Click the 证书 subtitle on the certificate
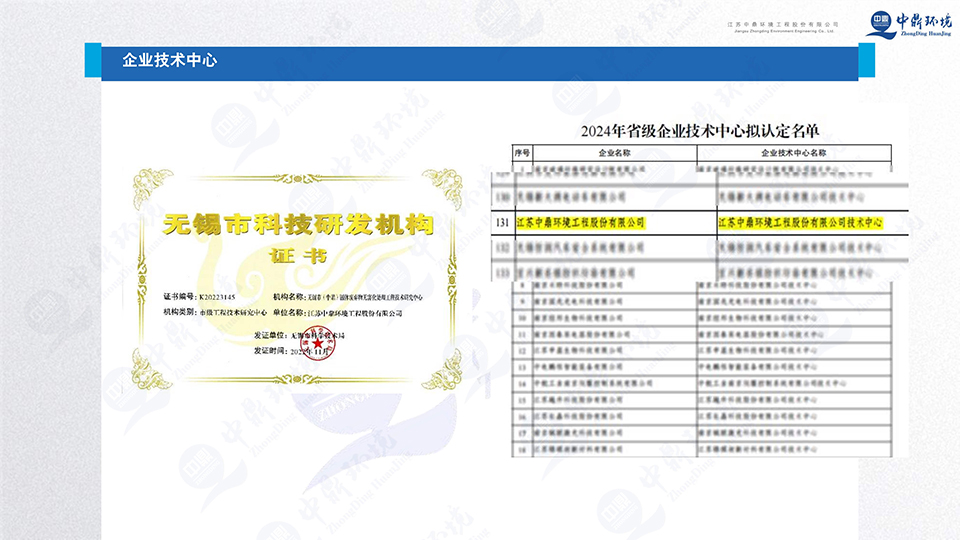Image resolution: width=960 pixels, height=540 pixels. point(299,255)
